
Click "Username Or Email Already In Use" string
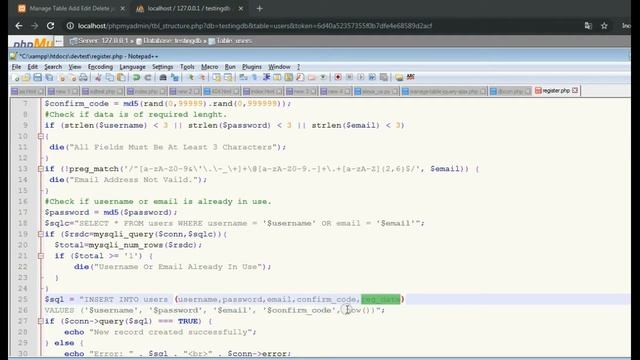(x=178, y=267)
